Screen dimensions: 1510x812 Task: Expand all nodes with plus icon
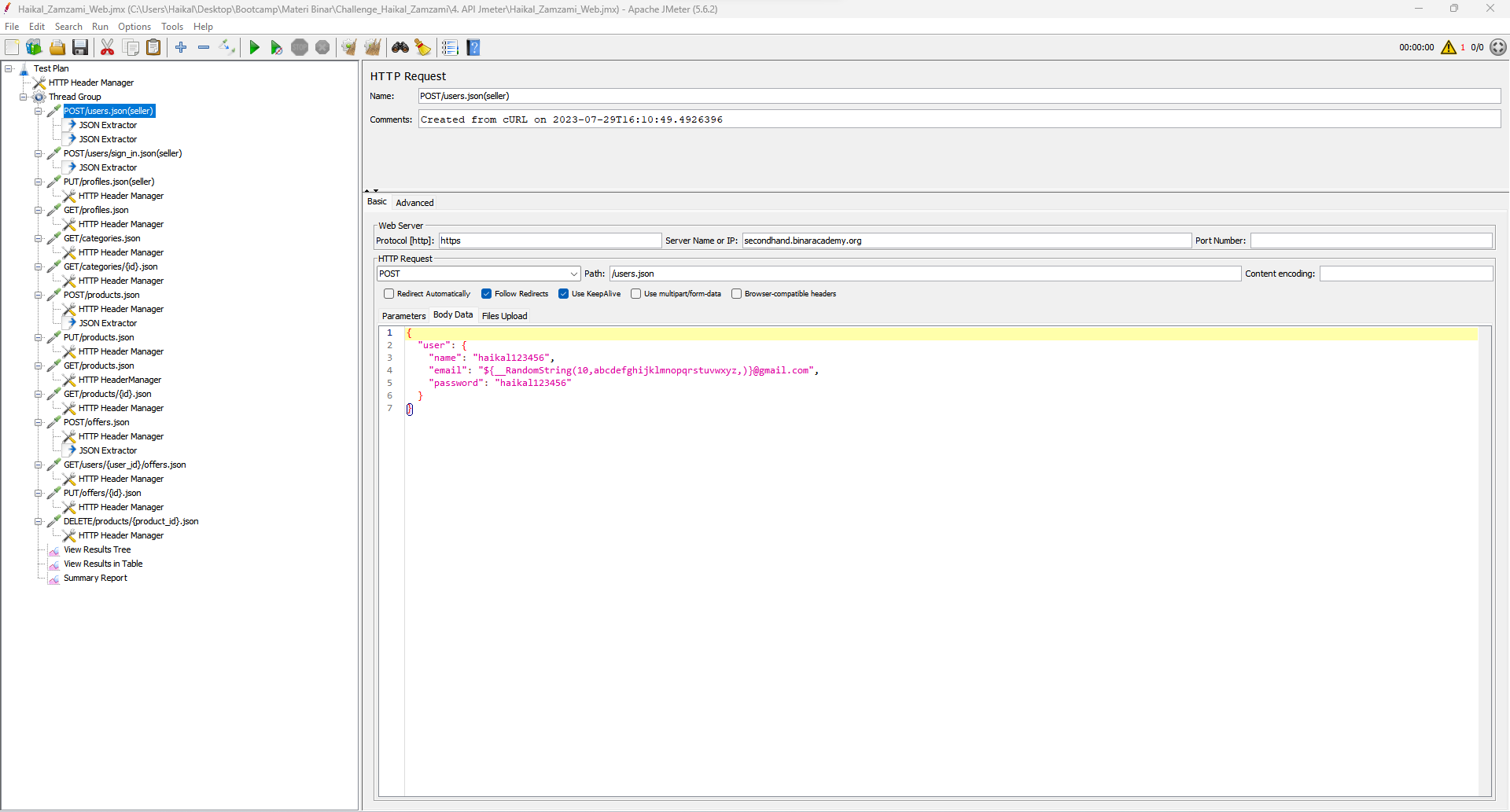(181, 48)
